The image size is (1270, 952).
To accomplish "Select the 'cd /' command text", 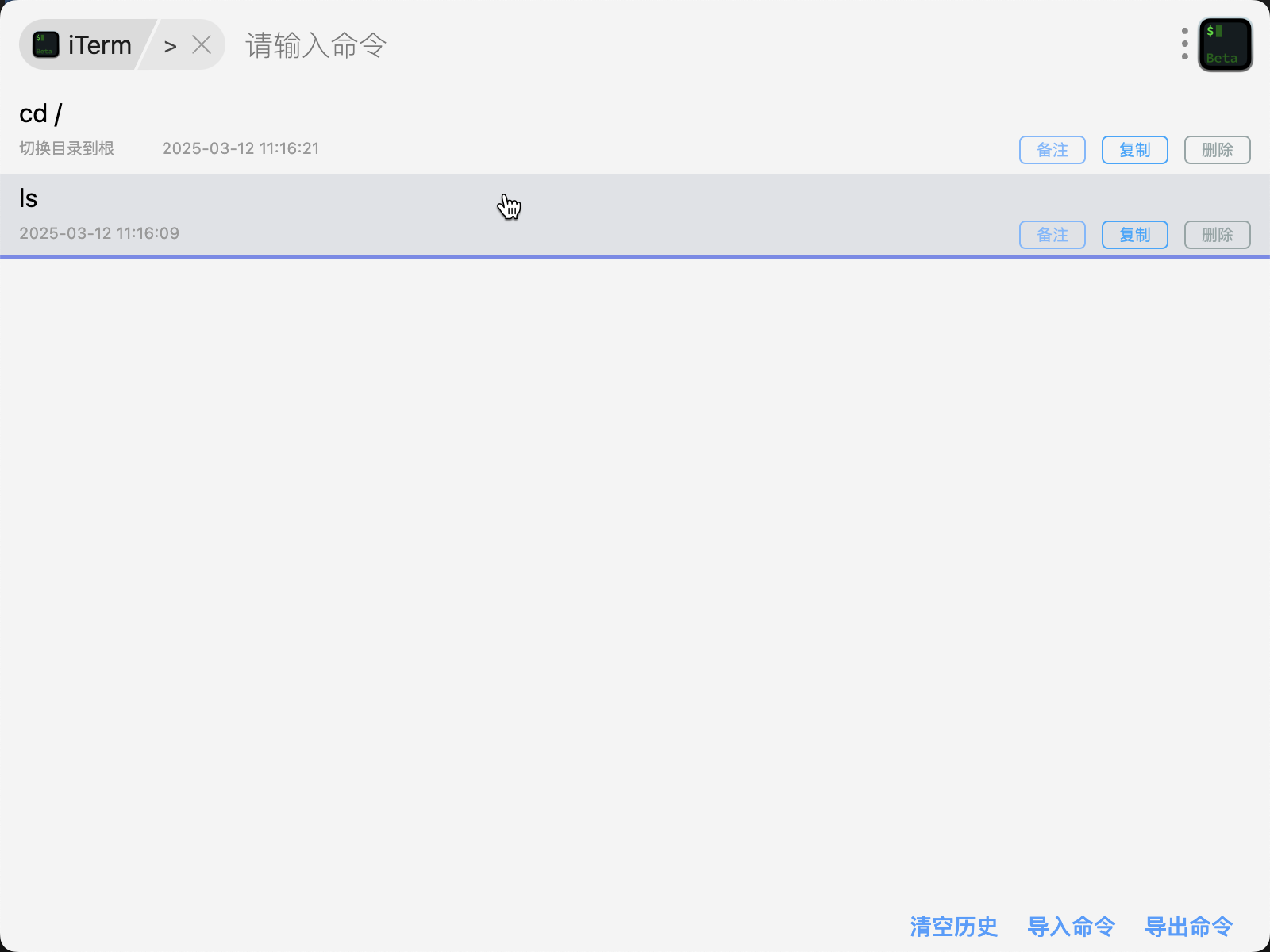I will [40, 114].
